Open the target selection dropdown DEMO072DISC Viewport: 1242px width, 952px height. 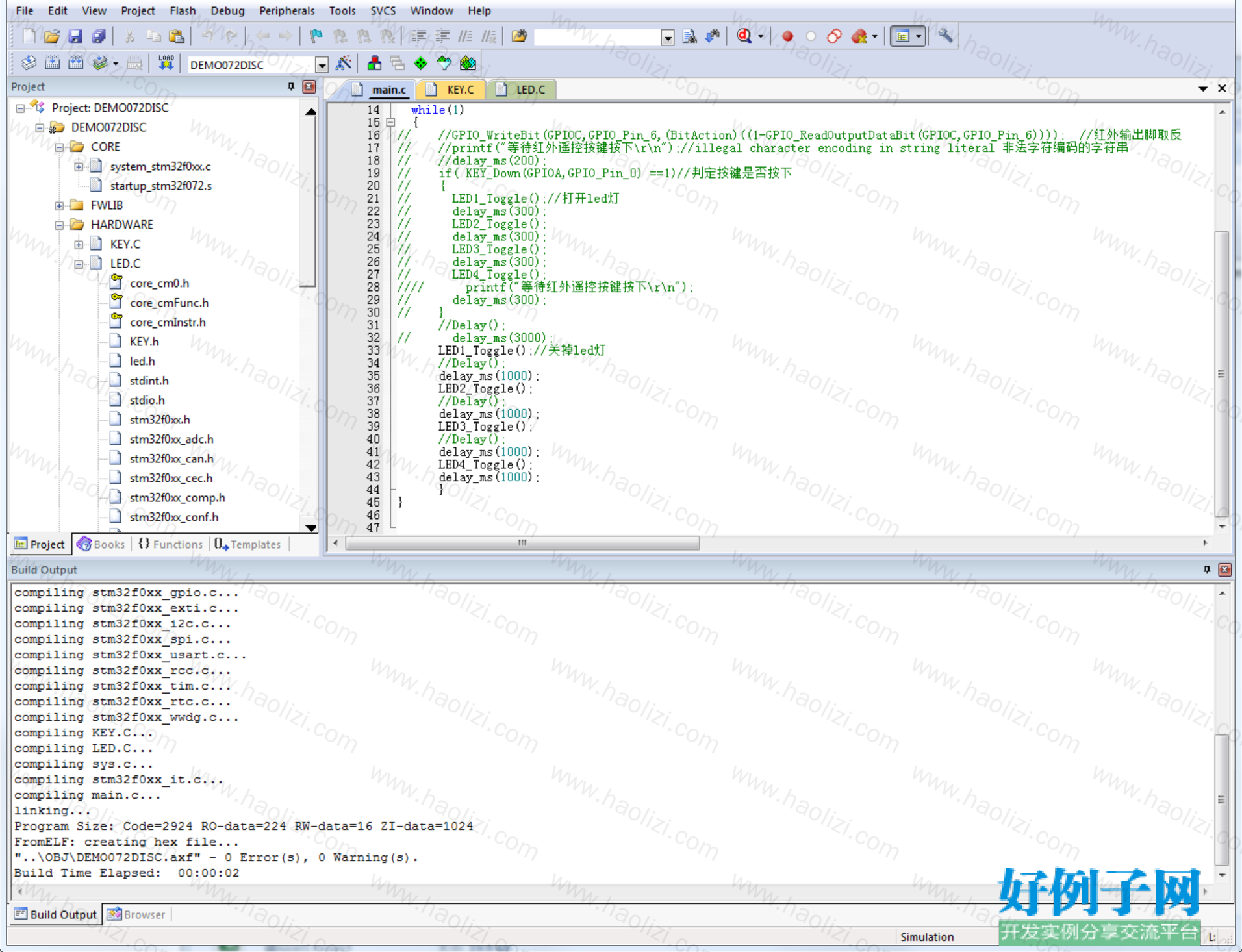click(x=322, y=65)
